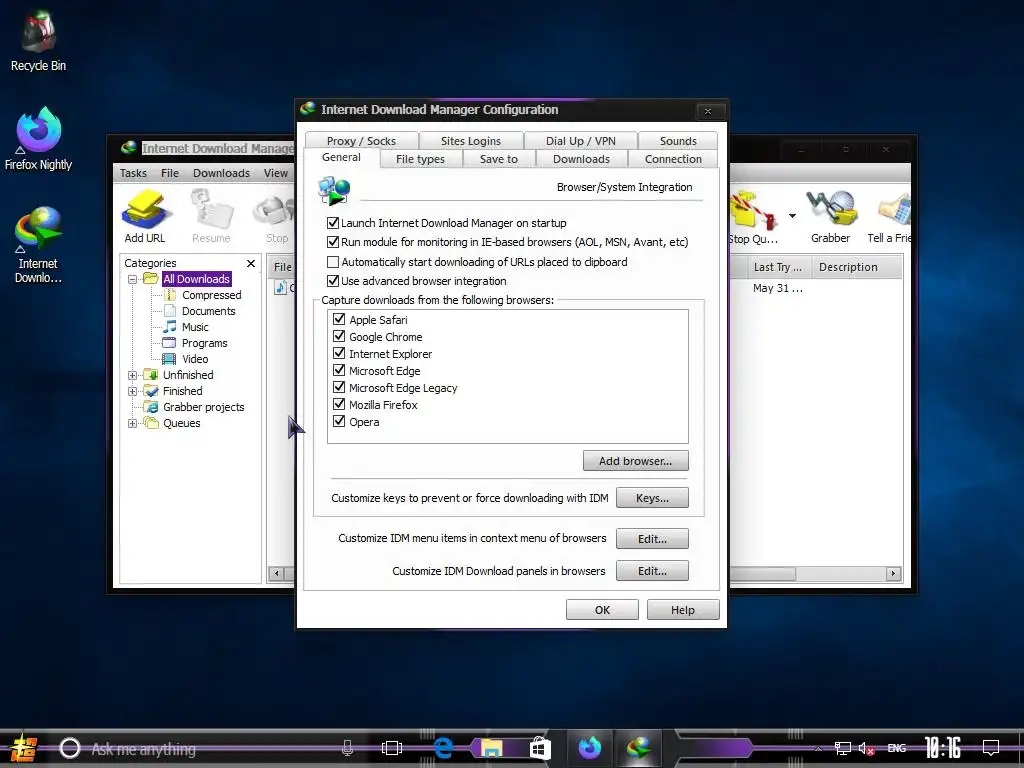The width and height of the screenshot is (1024, 768).
Task: Expand the Queues tree node
Action: [133, 423]
